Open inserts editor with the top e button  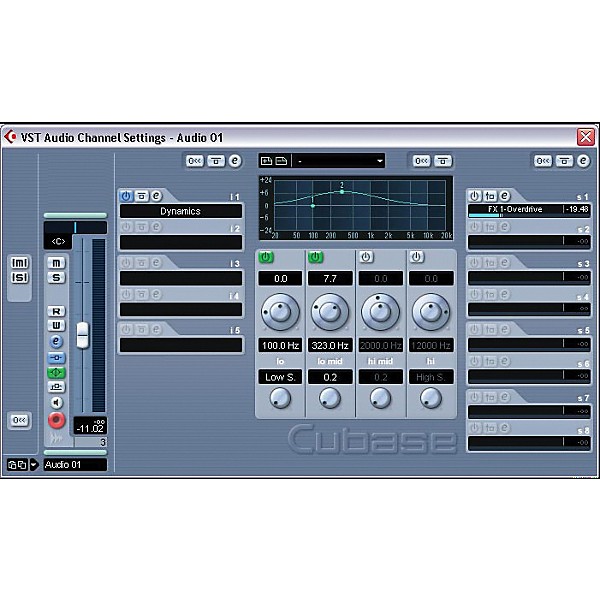[x=235, y=161]
